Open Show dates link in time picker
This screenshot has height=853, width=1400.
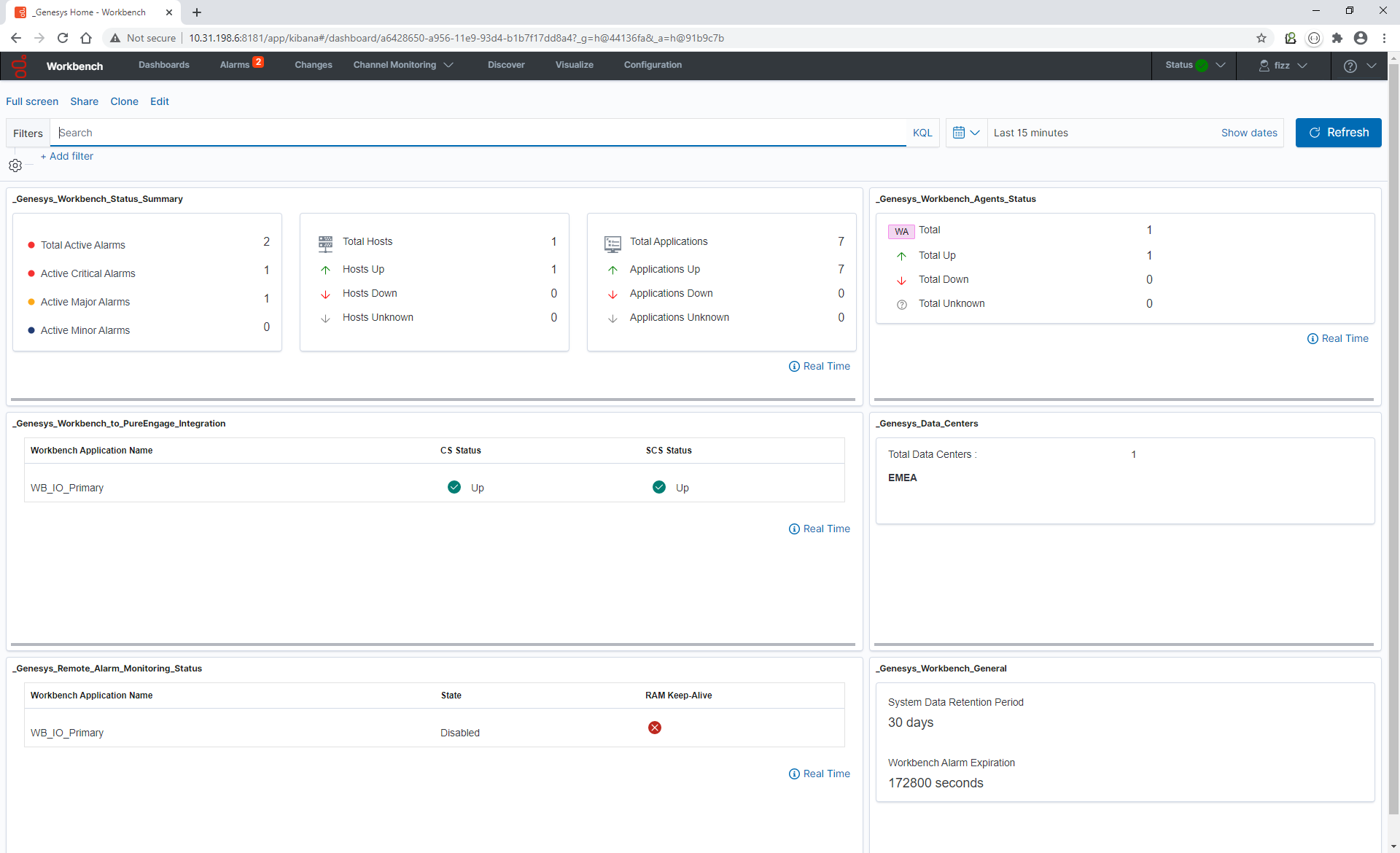1249,133
